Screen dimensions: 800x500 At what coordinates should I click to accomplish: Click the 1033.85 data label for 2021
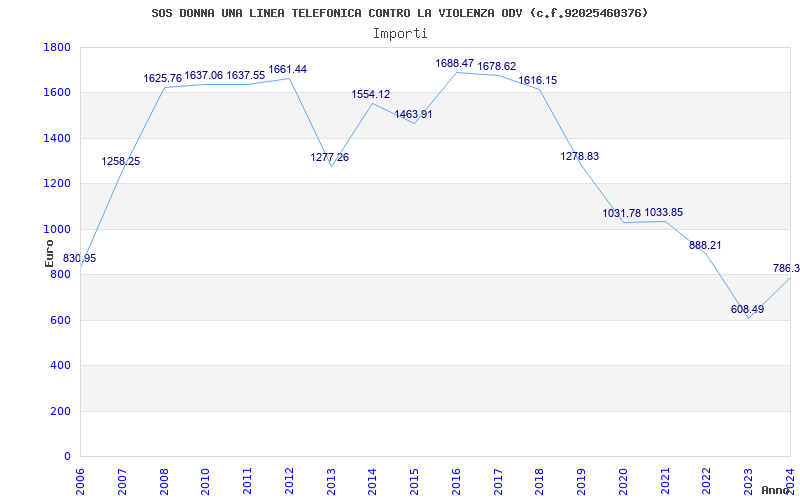point(664,213)
